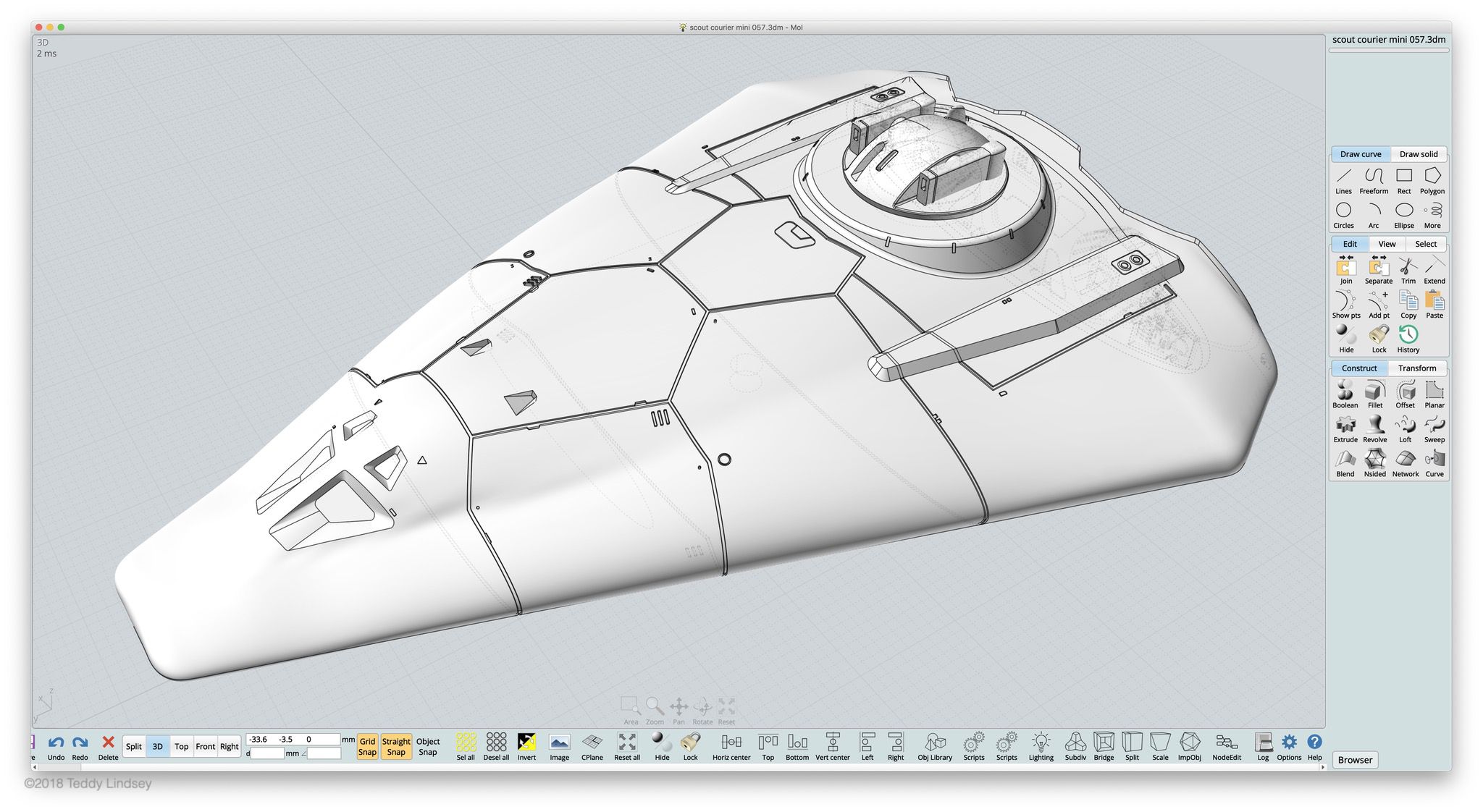Open the CPlane tool
The image size is (1483, 812).
592,748
